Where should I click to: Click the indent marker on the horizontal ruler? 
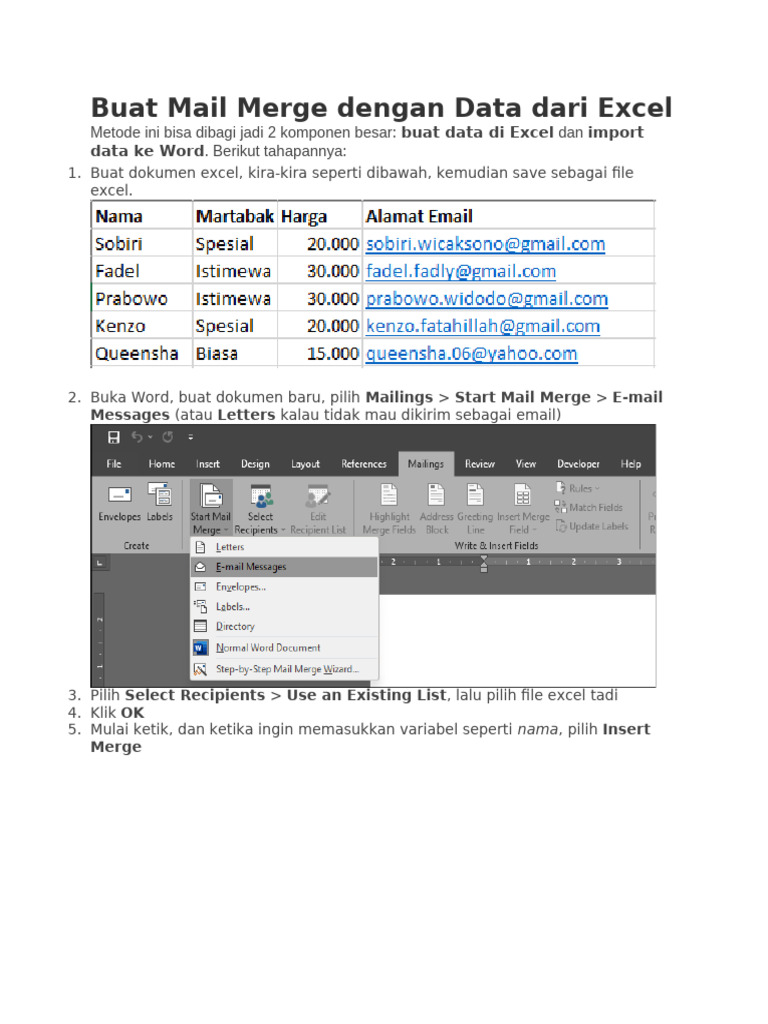(484, 564)
